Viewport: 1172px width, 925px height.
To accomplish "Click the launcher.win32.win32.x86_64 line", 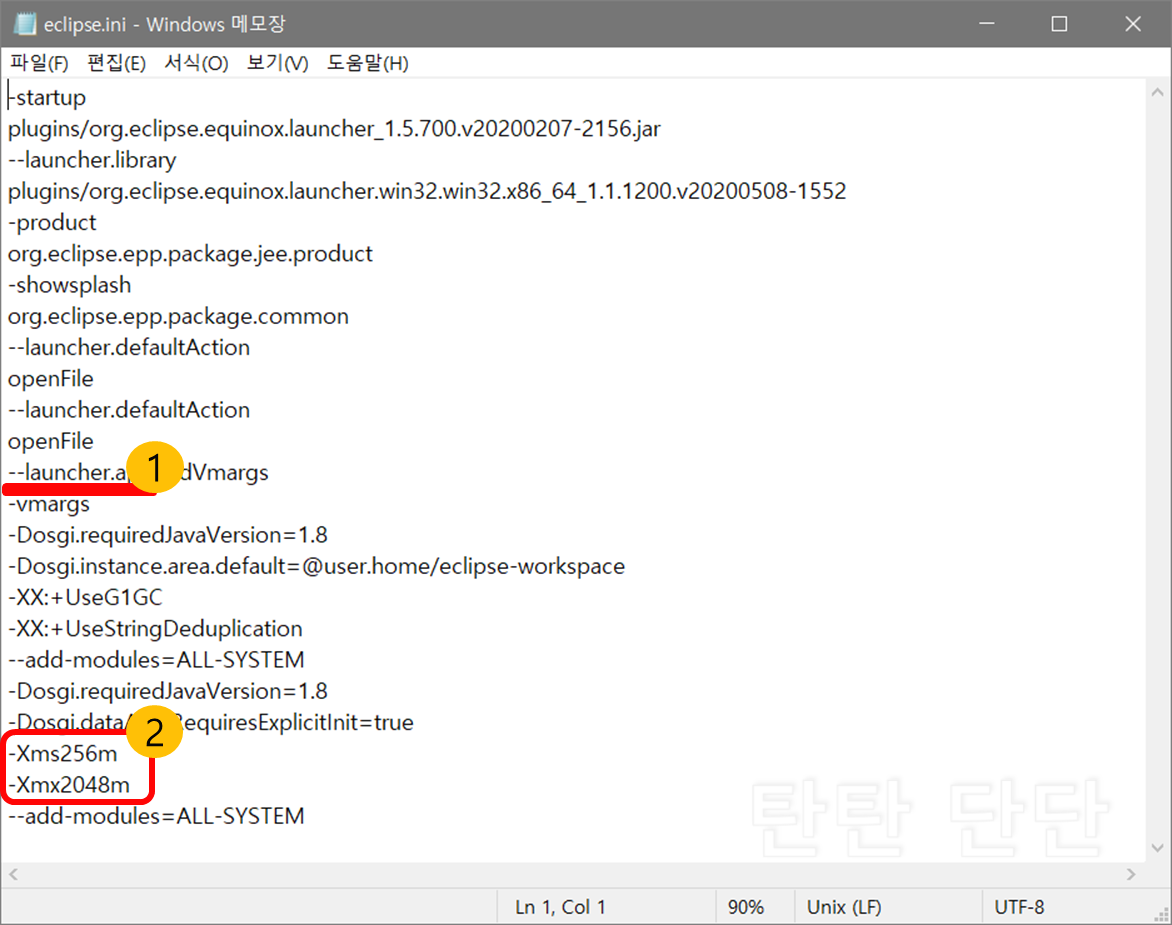I will pyautogui.click(x=427, y=192).
